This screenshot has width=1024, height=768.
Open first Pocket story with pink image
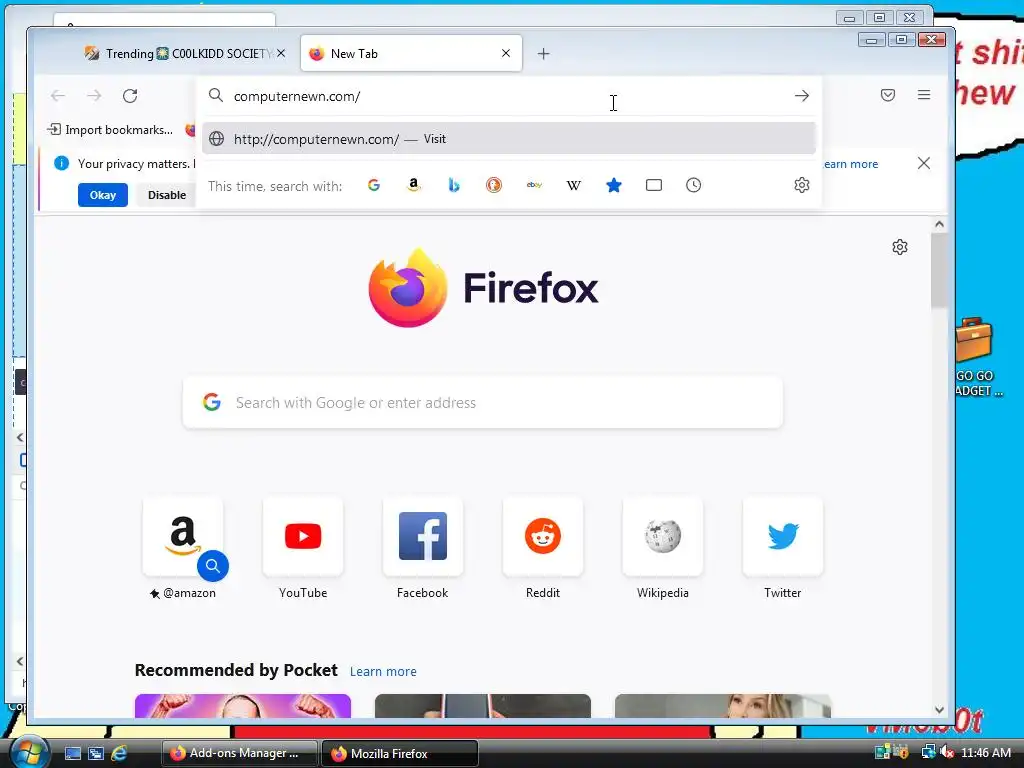click(x=243, y=706)
